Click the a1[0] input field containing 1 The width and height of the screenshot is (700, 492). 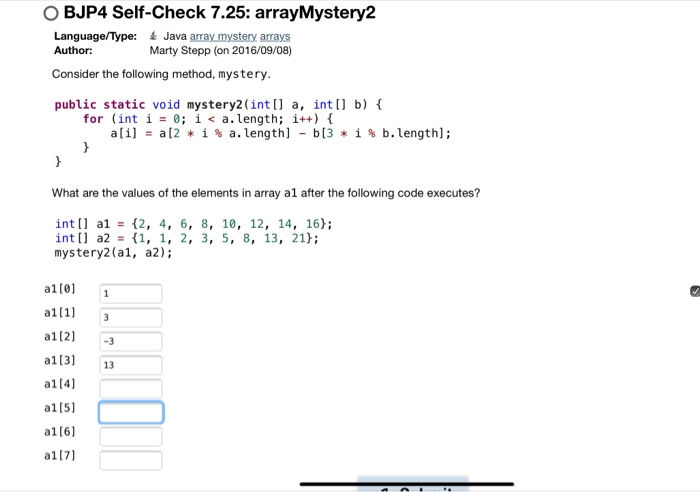[x=131, y=293]
